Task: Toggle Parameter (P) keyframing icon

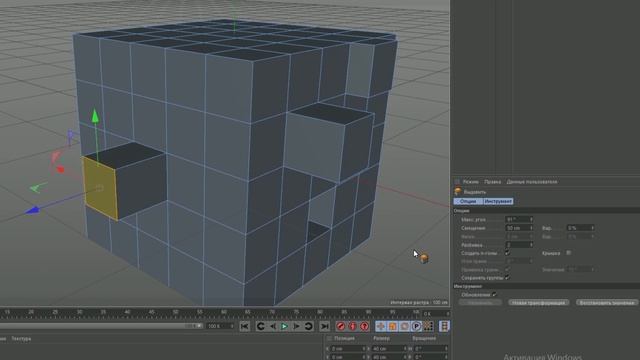Action: click(416, 326)
